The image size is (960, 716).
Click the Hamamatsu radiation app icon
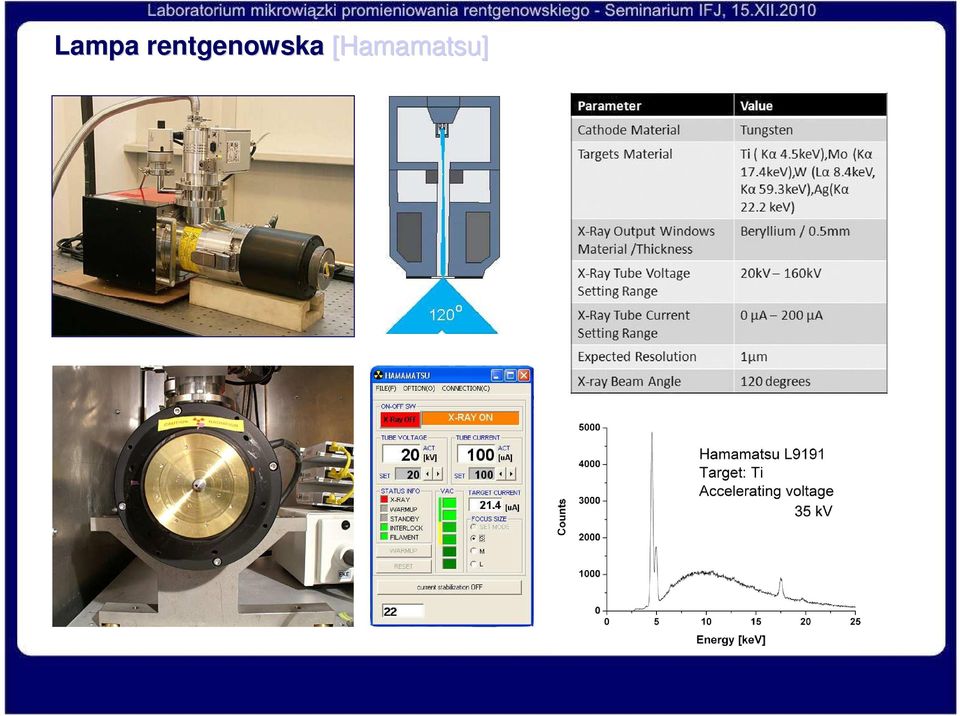[378, 375]
